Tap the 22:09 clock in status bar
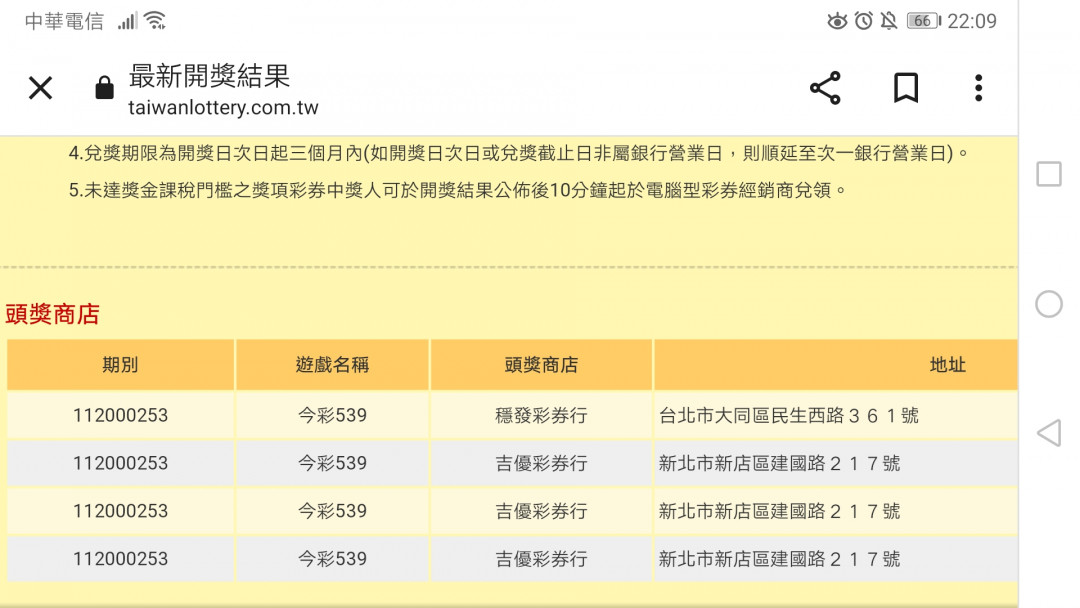 [x=972, y=21]
